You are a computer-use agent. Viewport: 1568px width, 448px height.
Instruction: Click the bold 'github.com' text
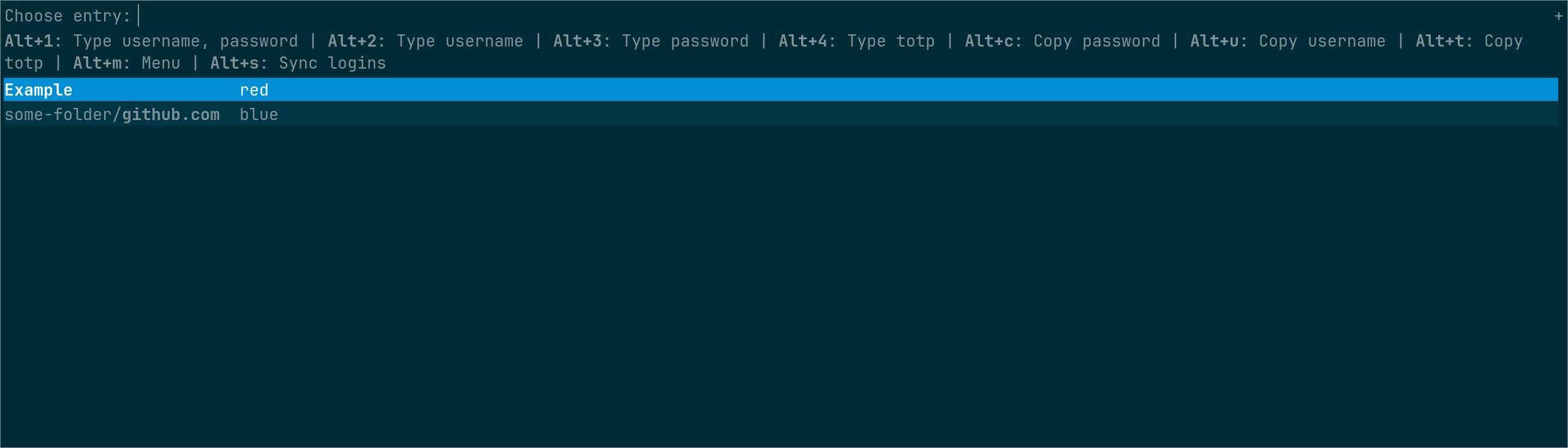(170, 115)
